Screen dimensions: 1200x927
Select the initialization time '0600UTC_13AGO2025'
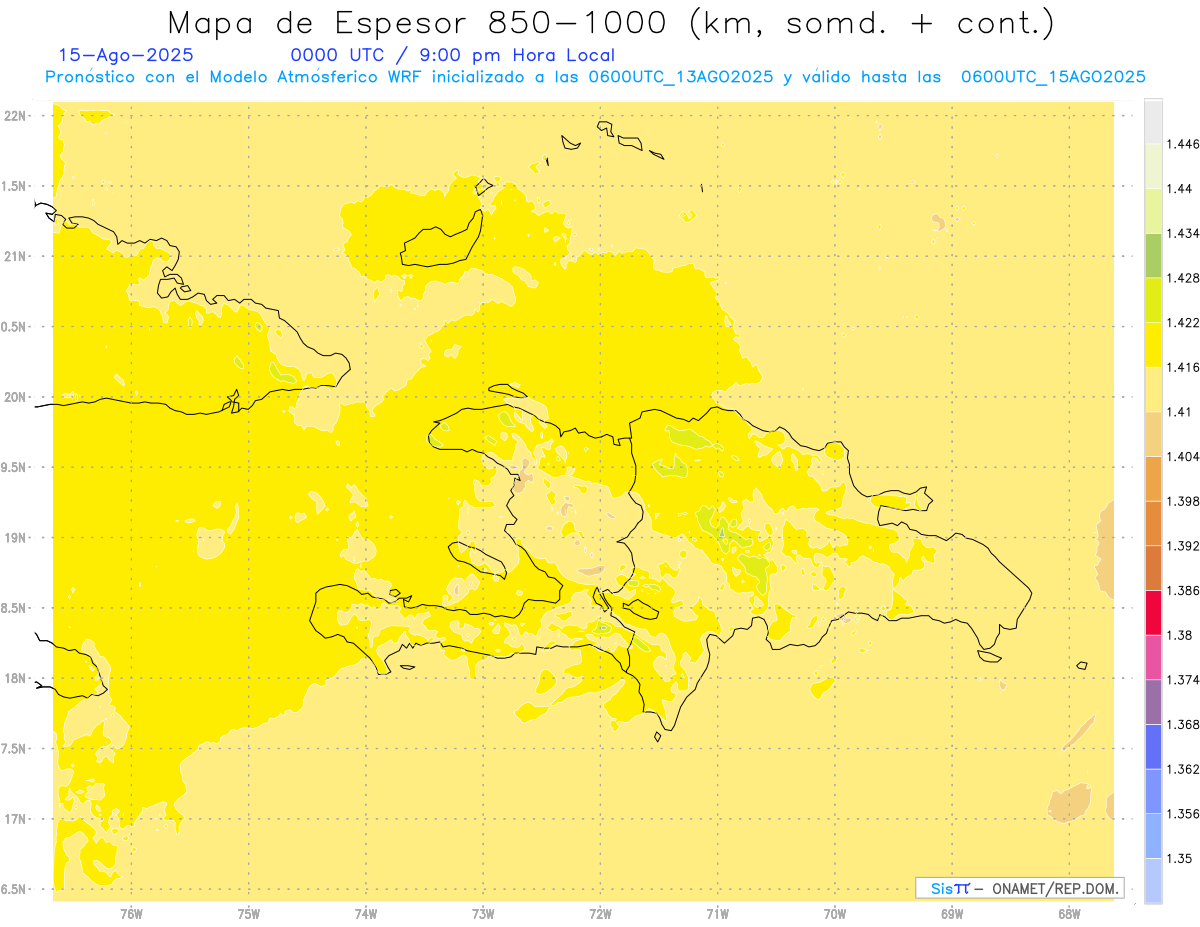point(681,77)
